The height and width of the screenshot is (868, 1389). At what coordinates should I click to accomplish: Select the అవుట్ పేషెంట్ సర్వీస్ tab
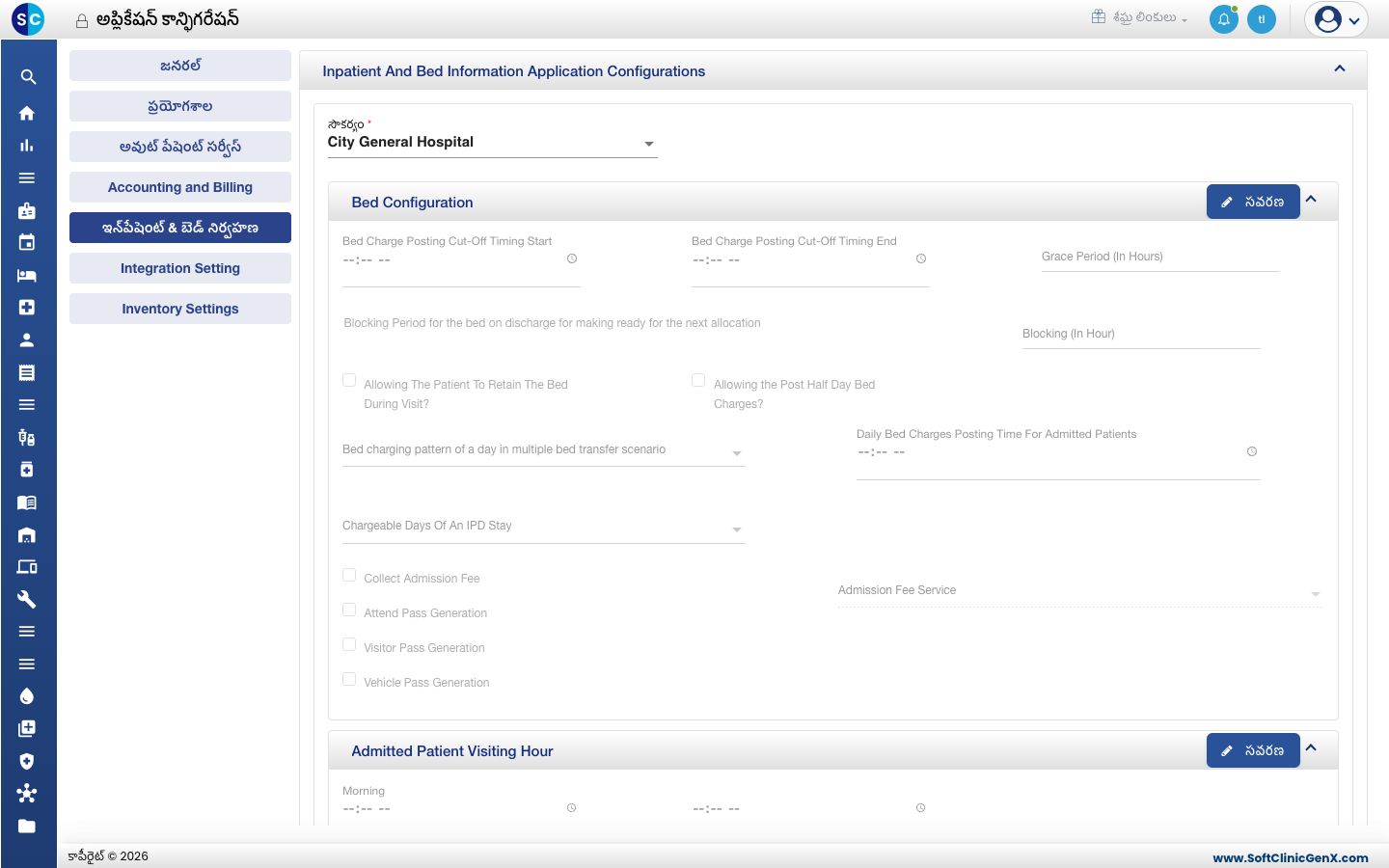point(180,147)
